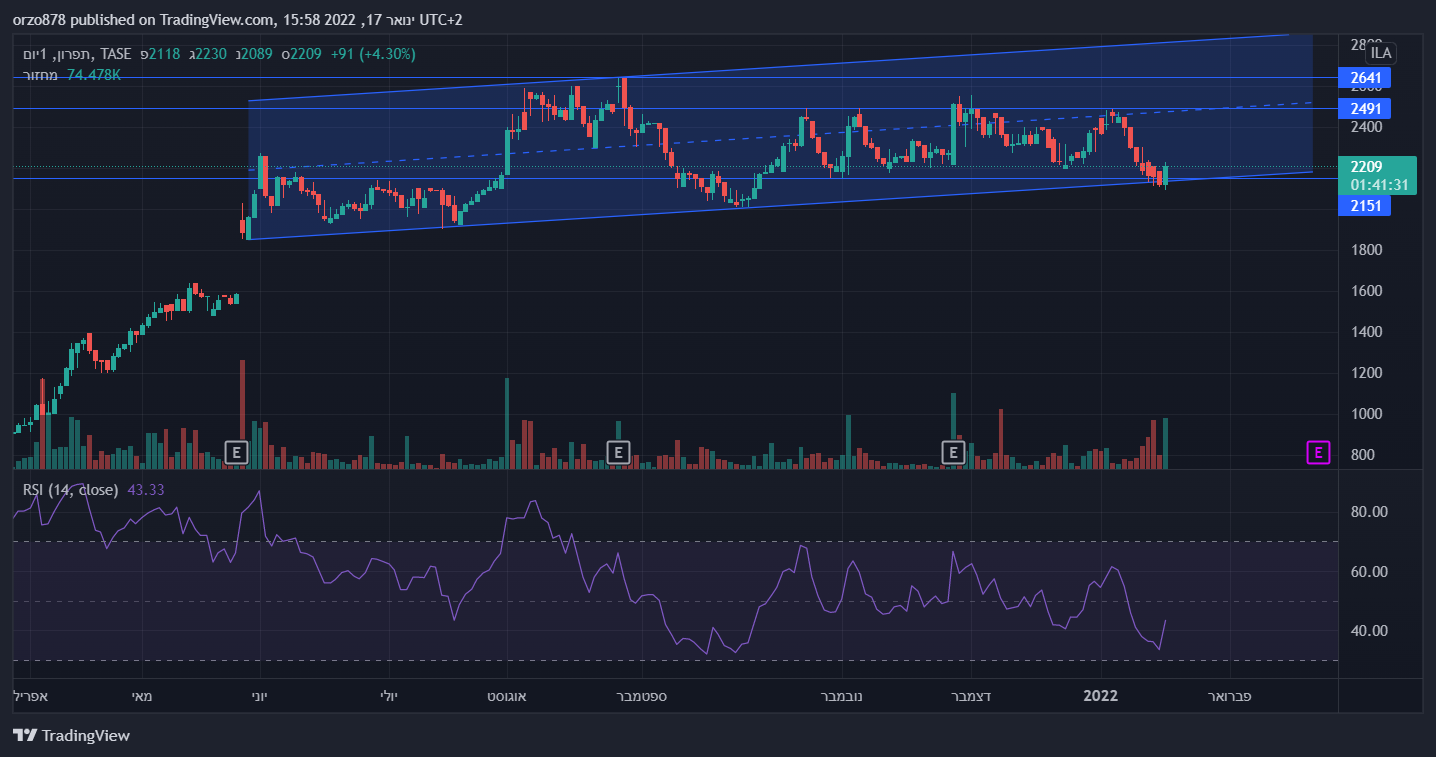The image size is (1436, 757).
Task: Click the earnings E marker near December
Action: click(x=954, y=452)
